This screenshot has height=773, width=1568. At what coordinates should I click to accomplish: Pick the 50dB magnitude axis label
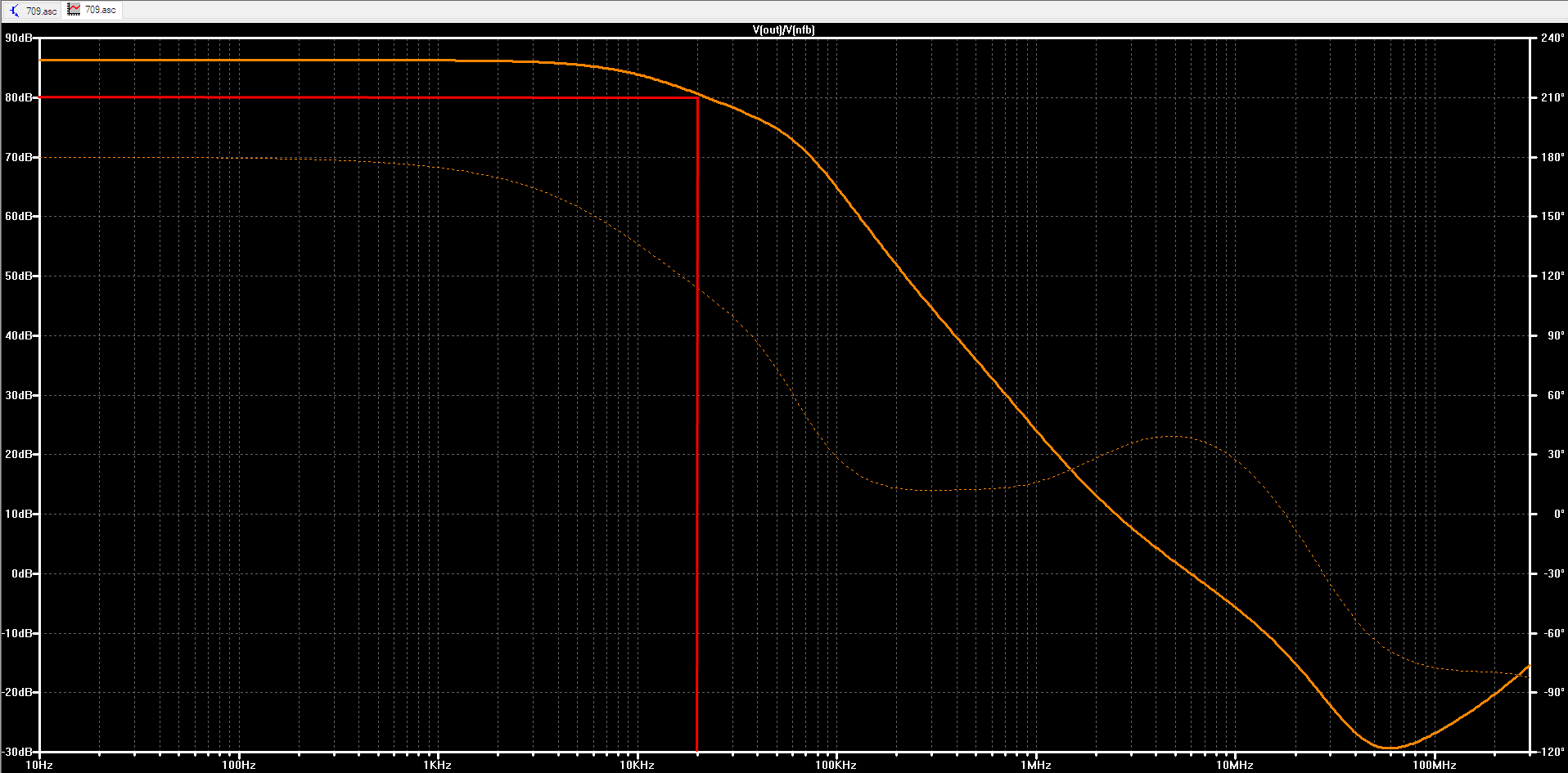tap(19, 276)
